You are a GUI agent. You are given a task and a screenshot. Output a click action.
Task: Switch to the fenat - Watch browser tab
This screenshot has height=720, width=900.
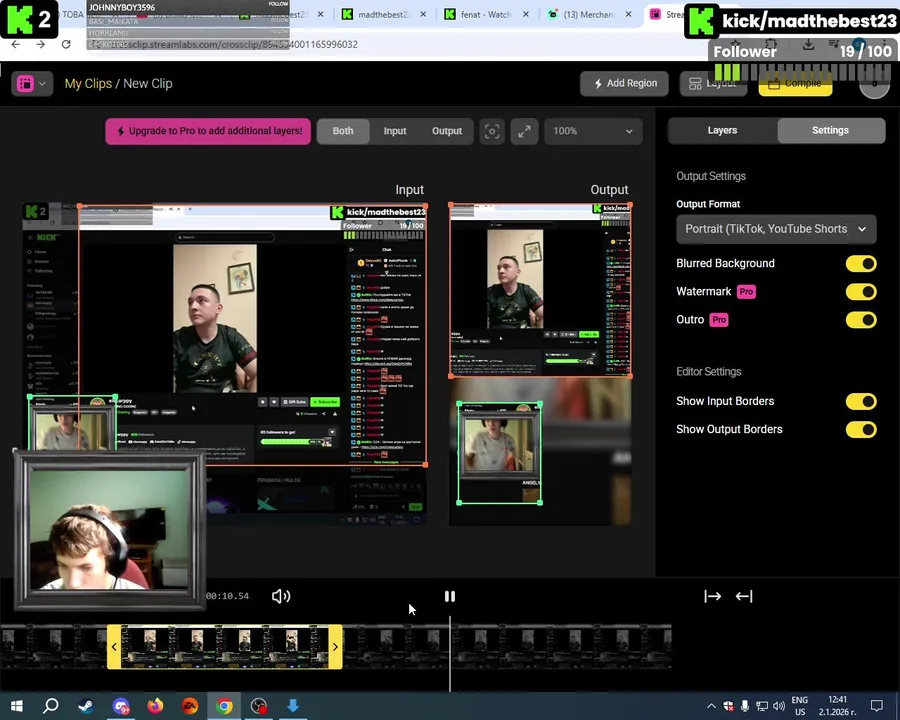(x=486, y=15)
